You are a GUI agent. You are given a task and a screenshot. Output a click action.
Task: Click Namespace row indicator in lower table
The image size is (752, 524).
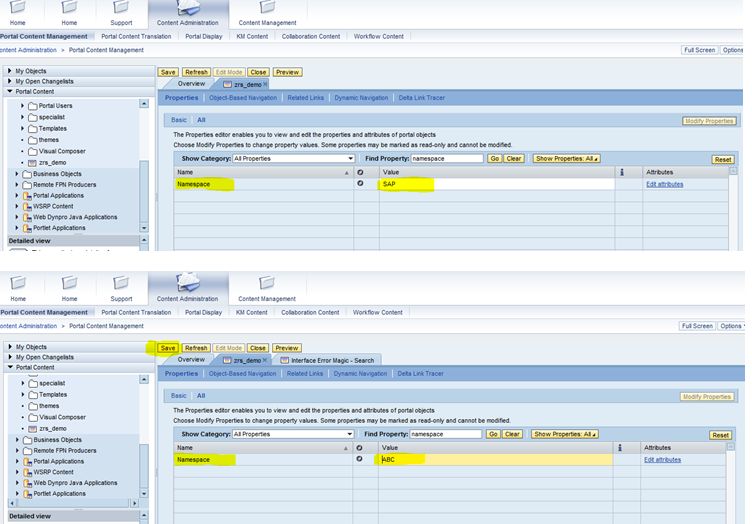pyautogui.click(x=359, y=459)
